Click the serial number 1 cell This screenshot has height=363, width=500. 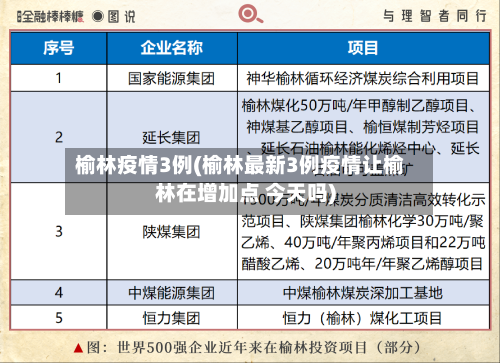click(x=59, y=78)
